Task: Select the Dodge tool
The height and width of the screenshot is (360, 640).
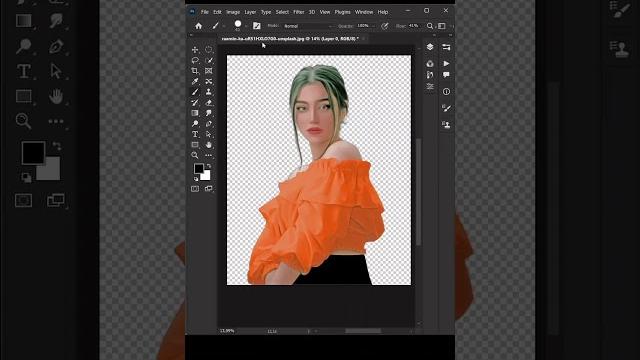Action: pos(195,124)
